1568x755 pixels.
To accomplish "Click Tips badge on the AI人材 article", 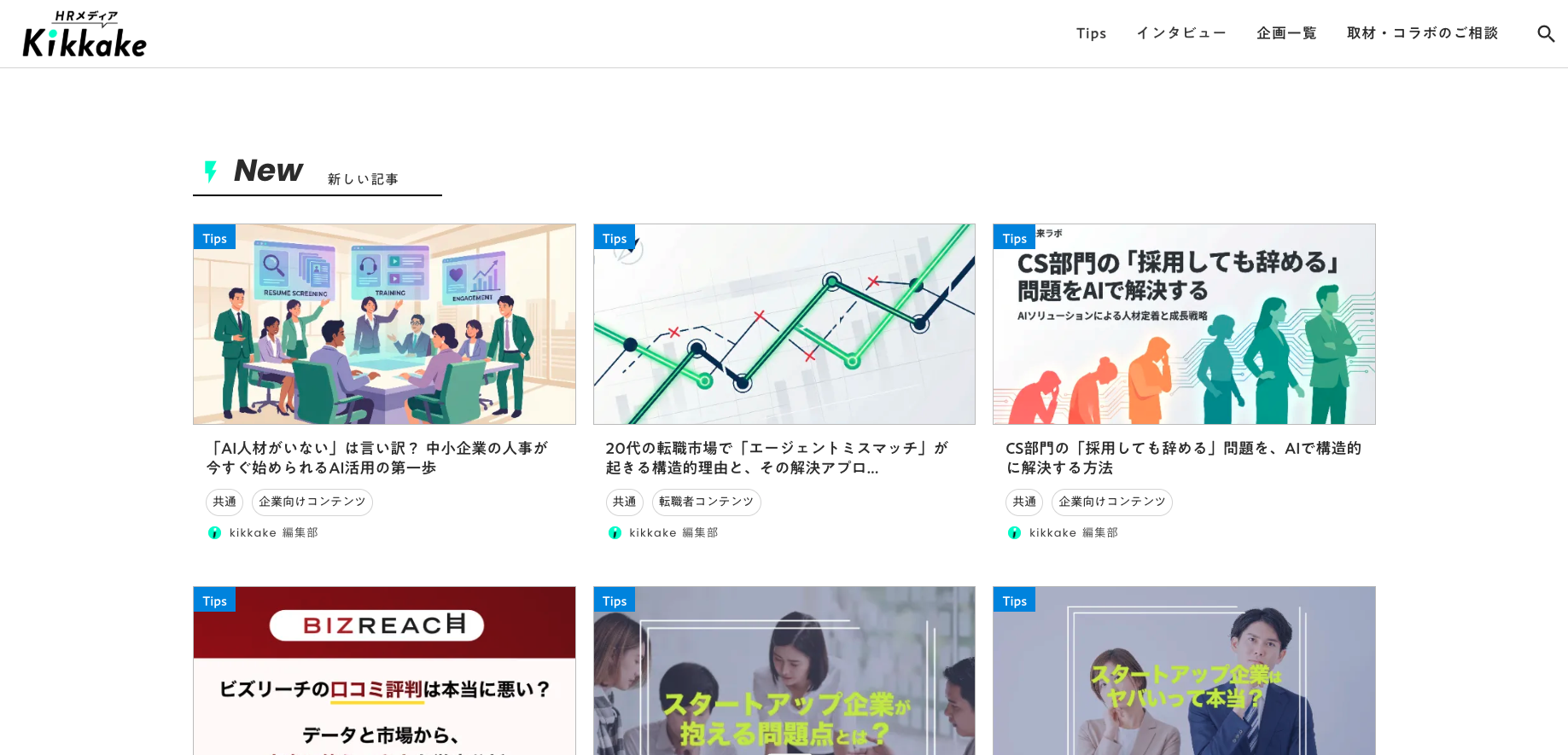I will tap(214, 237).
